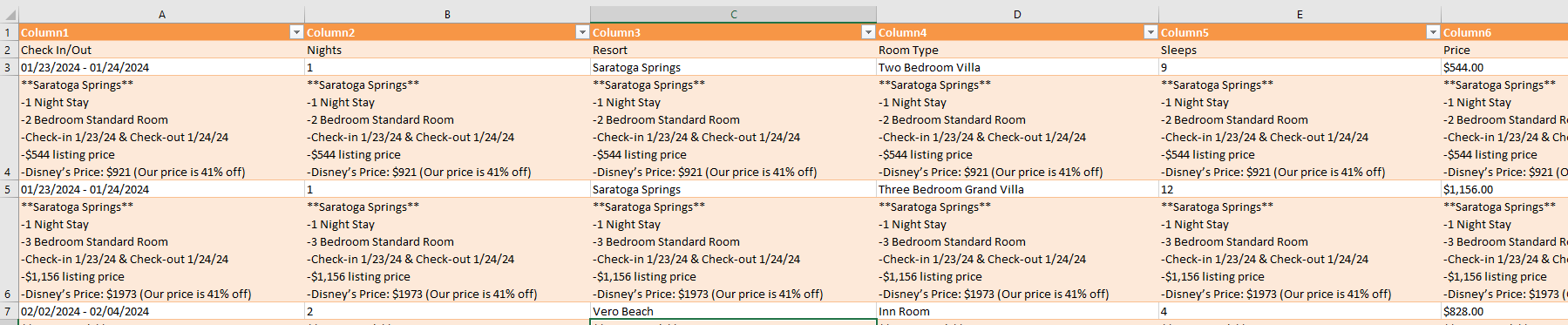Select row 7 header
The image size is (1568, 325).
[9, 311]
